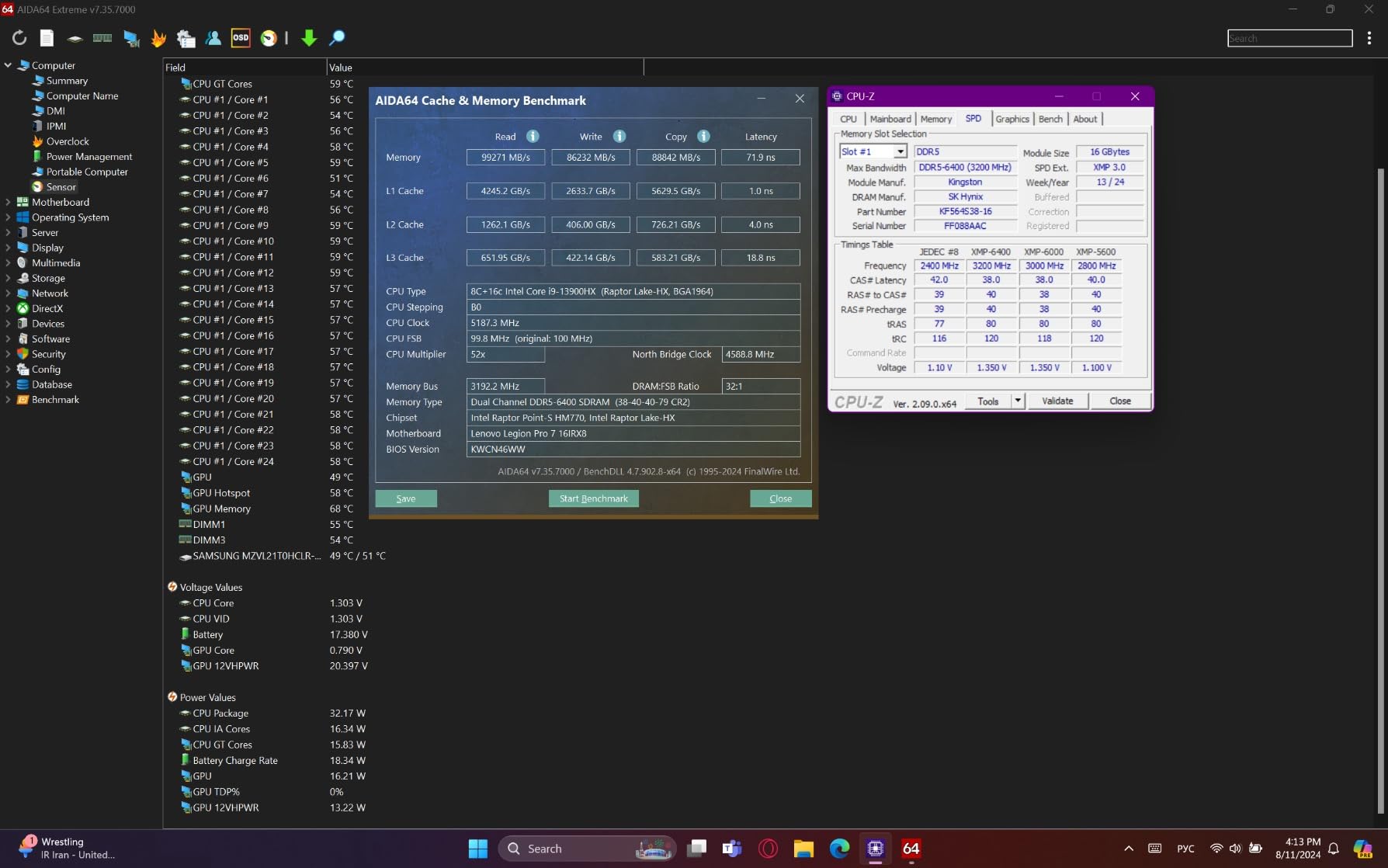Open File Explorer from the taskbar

(x=803, y=849)
